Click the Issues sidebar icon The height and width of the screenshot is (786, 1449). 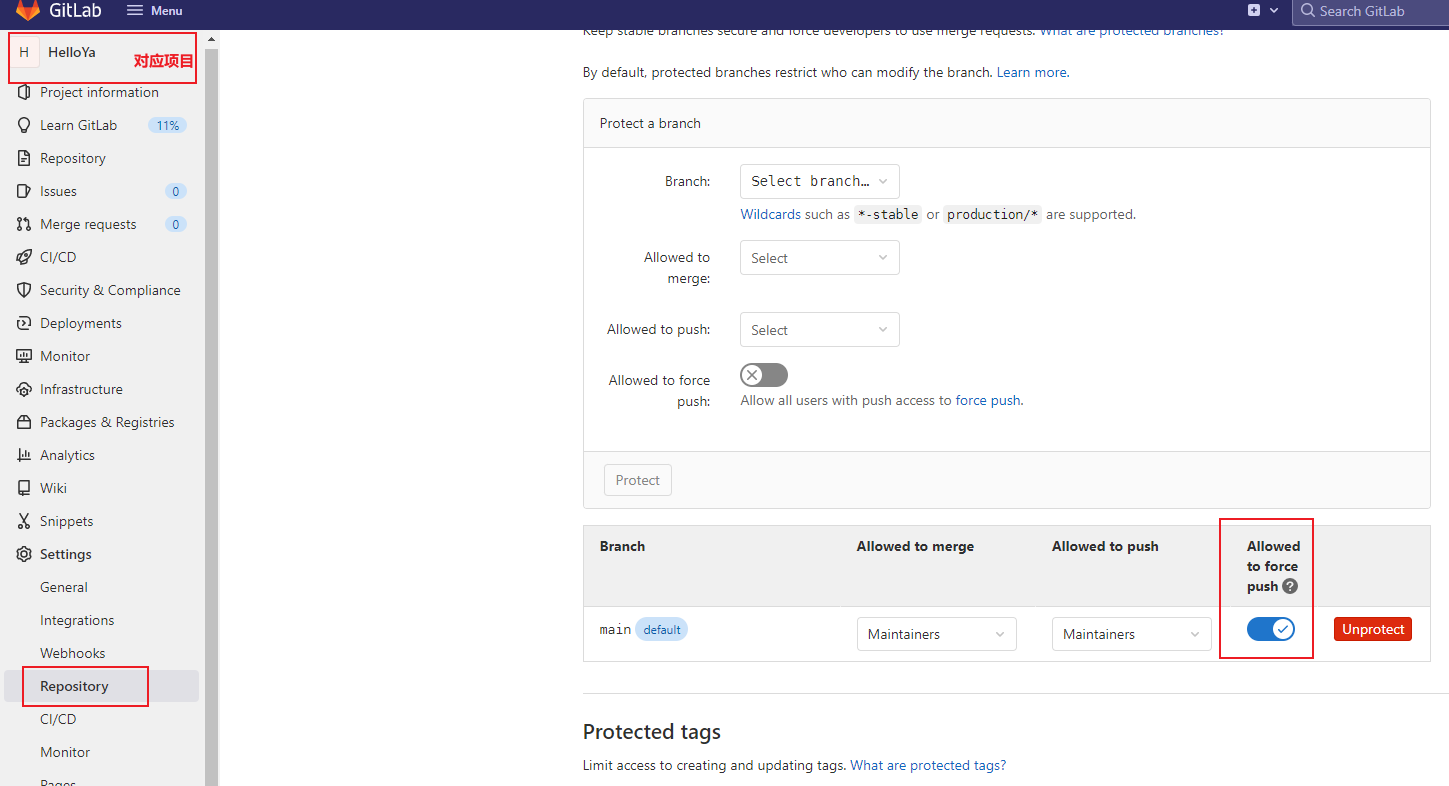pyautogui.click(x=24, y=191)
